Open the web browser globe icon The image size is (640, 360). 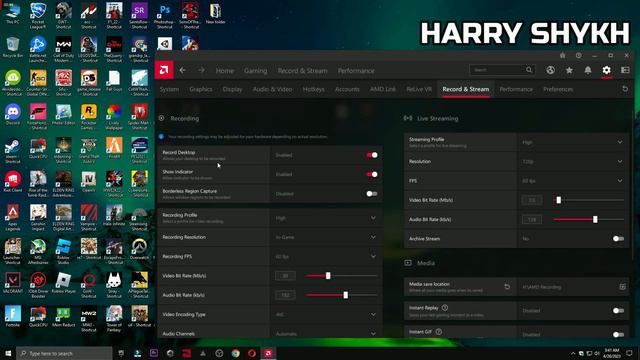(551, 70)
